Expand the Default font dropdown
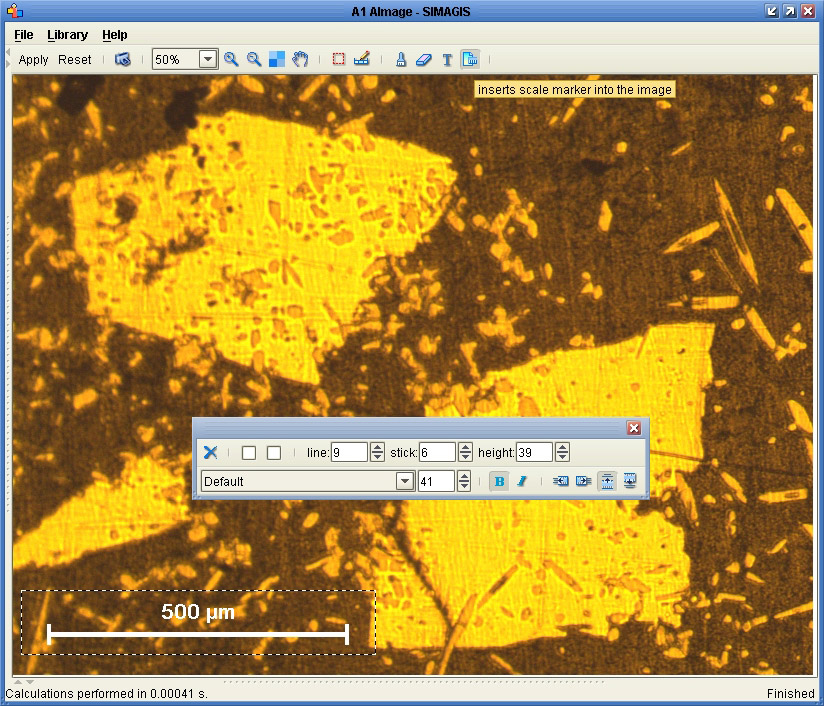Viewport: 824px width, 706px height. pyautogui.click(x=405, y=481)
